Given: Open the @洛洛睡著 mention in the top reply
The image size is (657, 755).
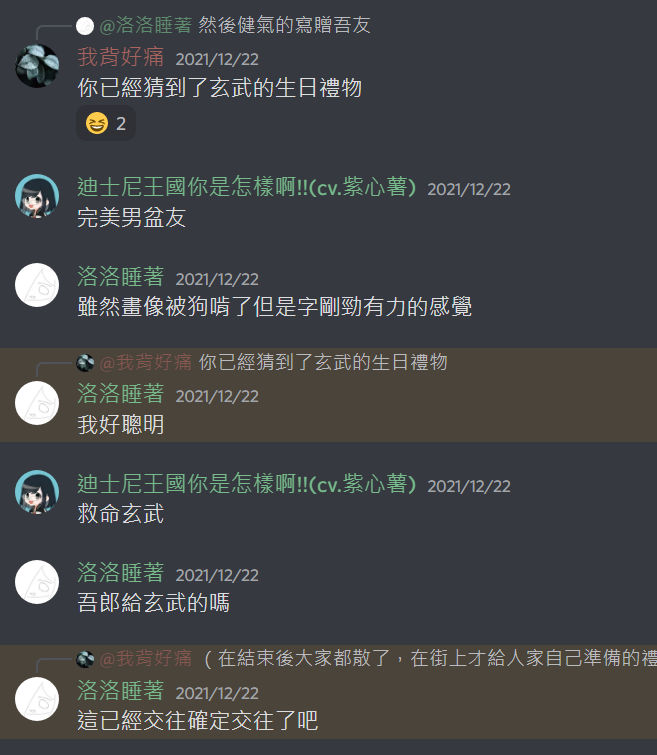Looking at the screenshot, I should pos(145,25).
